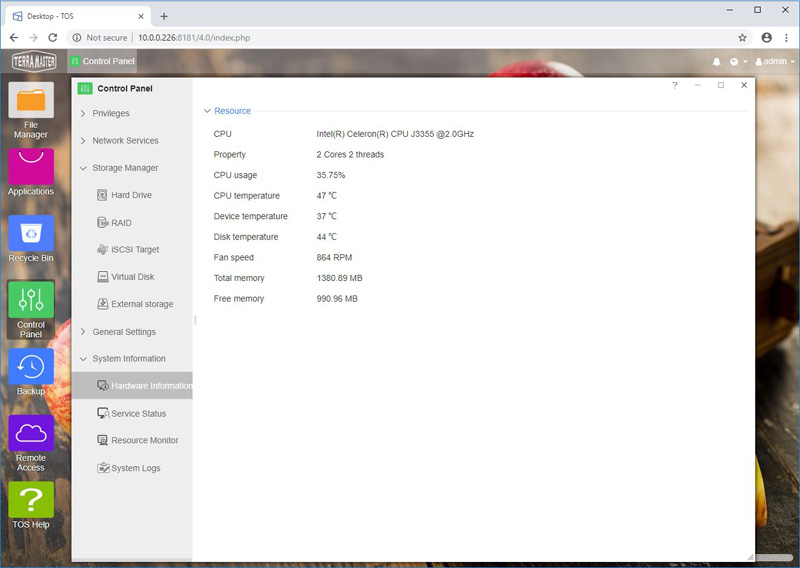Select Hard Drive in sidebar
The width and height of the screenshot is (800, 568).
tap(131, 195)
